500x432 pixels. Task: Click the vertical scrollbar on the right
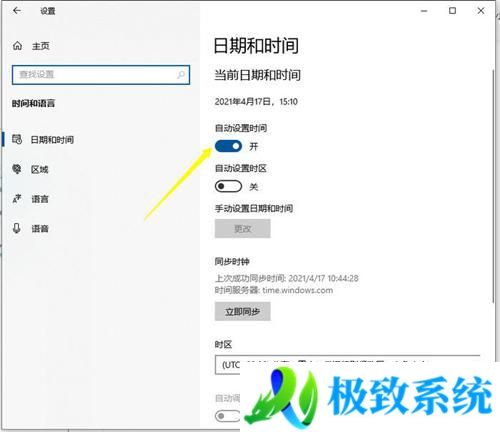tap(493, 187)
